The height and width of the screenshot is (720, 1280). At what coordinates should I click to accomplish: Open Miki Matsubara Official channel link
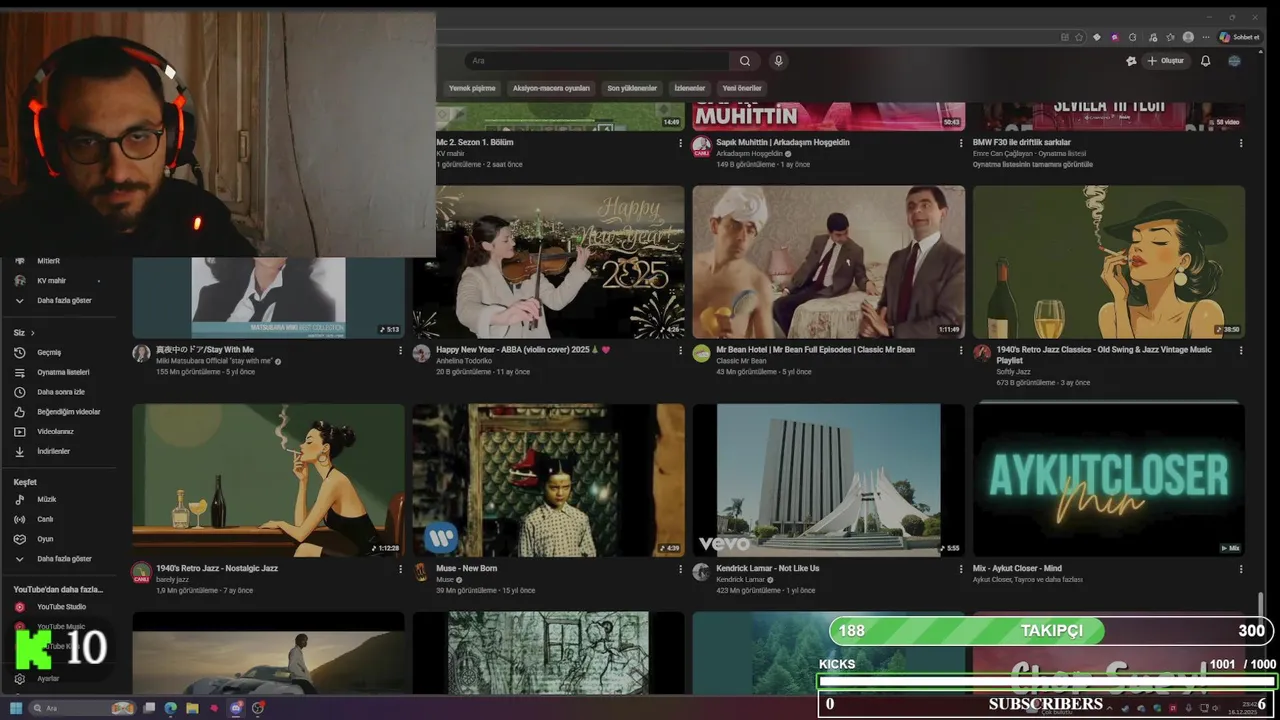(x=214, y=361)
